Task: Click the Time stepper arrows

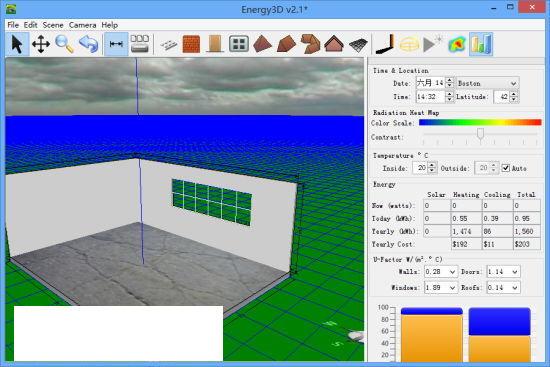Action: click(x=450, y=96)
